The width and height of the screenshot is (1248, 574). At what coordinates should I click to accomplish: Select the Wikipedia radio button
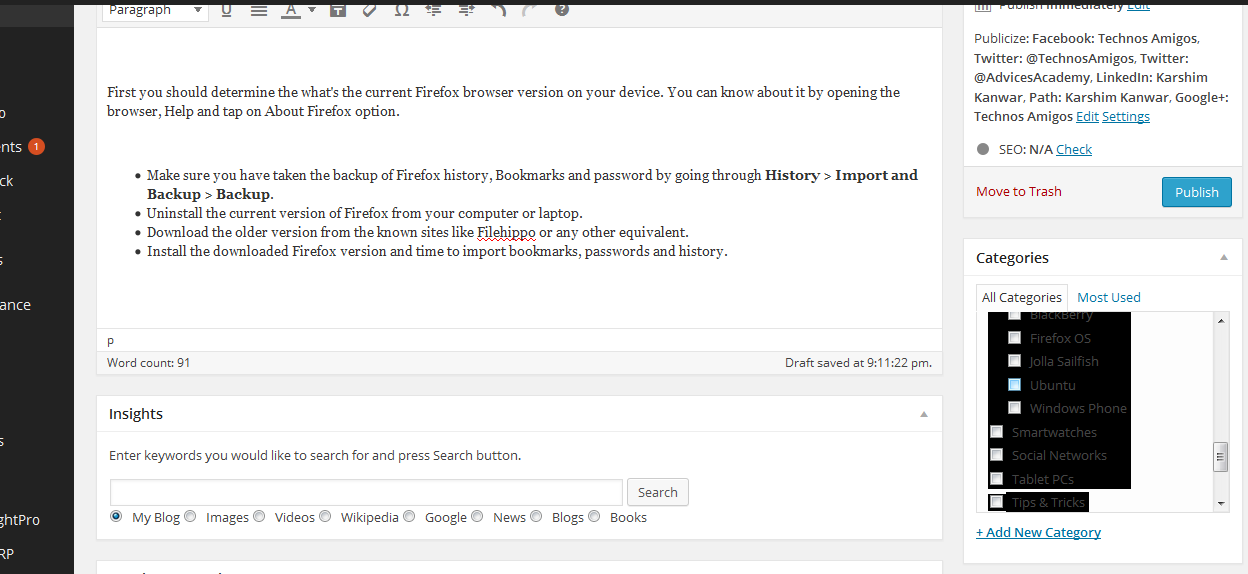point(325,516)
